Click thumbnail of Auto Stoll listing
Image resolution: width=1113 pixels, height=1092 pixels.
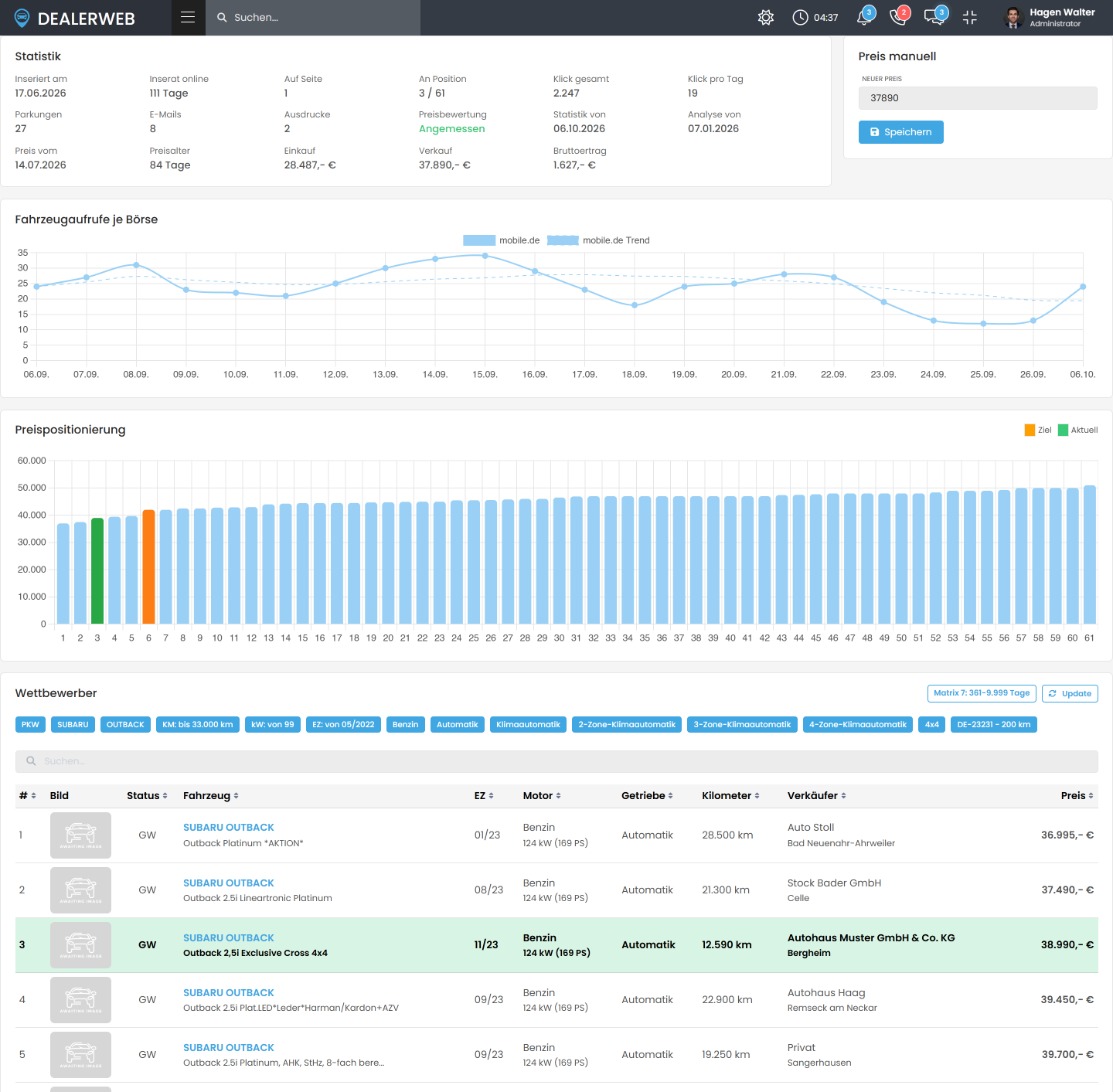(80, 835)
